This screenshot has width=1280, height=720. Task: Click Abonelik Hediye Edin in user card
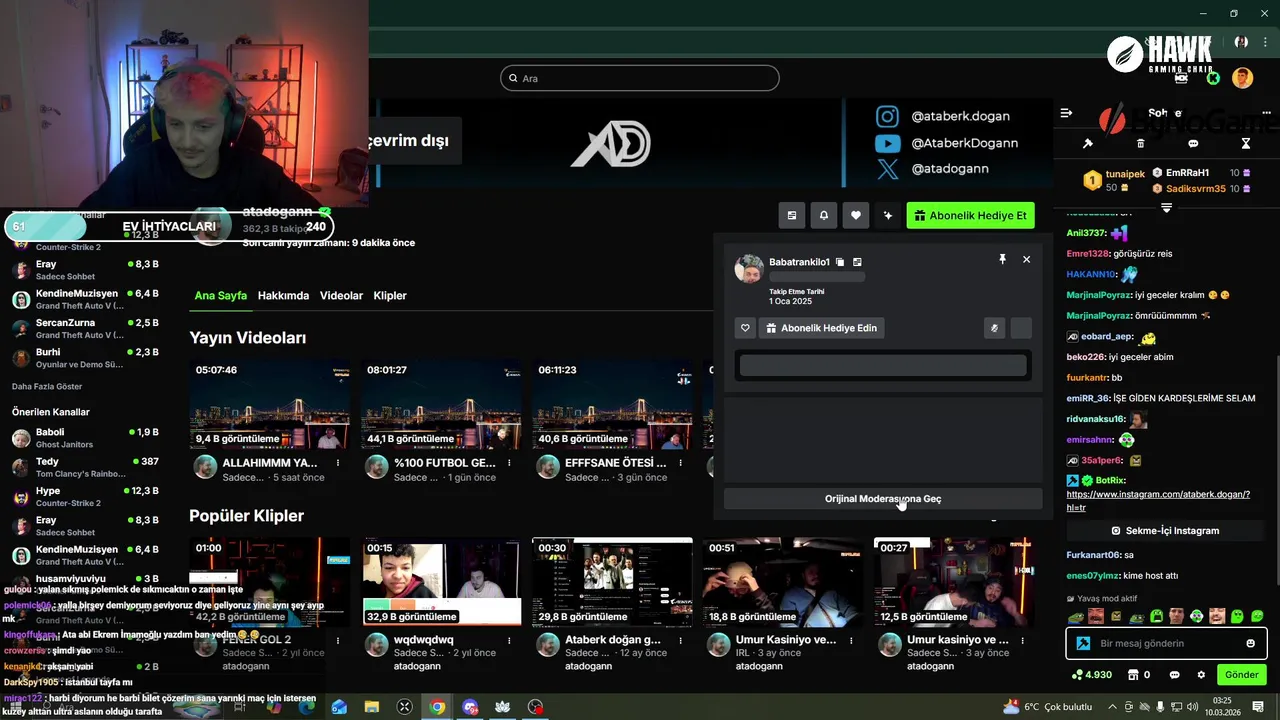point(821,328)
